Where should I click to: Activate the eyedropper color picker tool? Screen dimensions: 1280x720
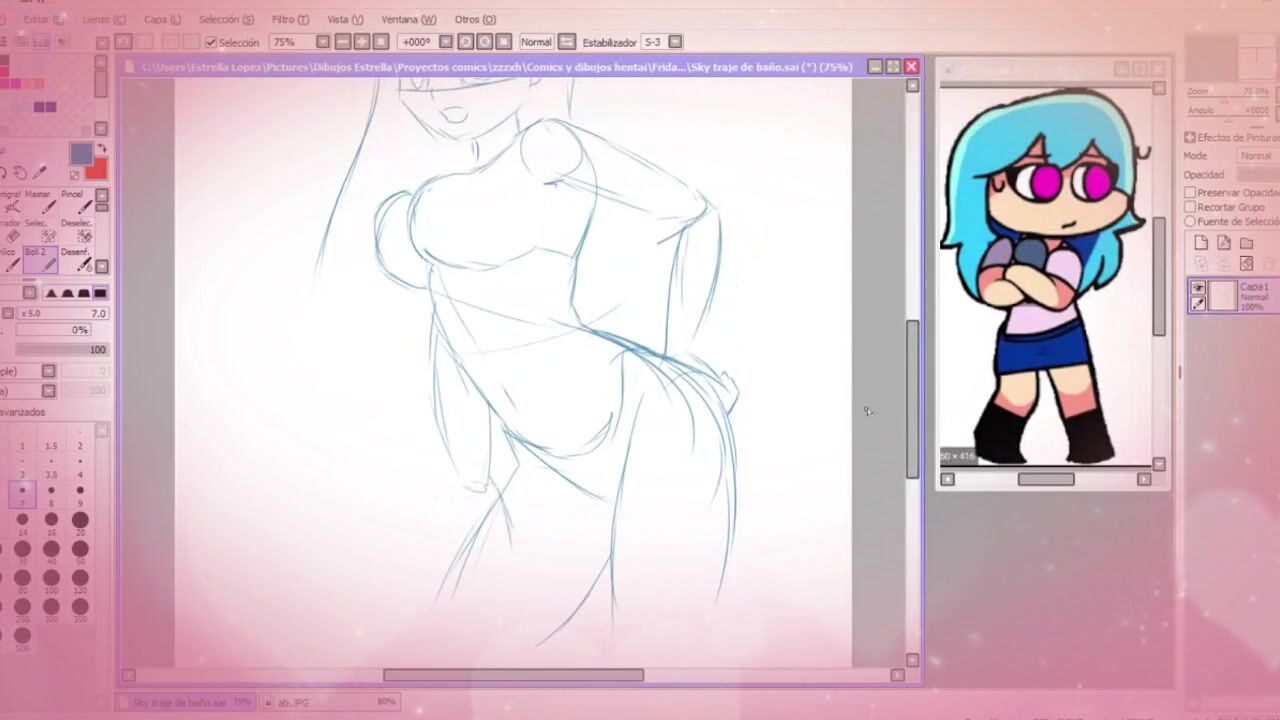(41, 173)
